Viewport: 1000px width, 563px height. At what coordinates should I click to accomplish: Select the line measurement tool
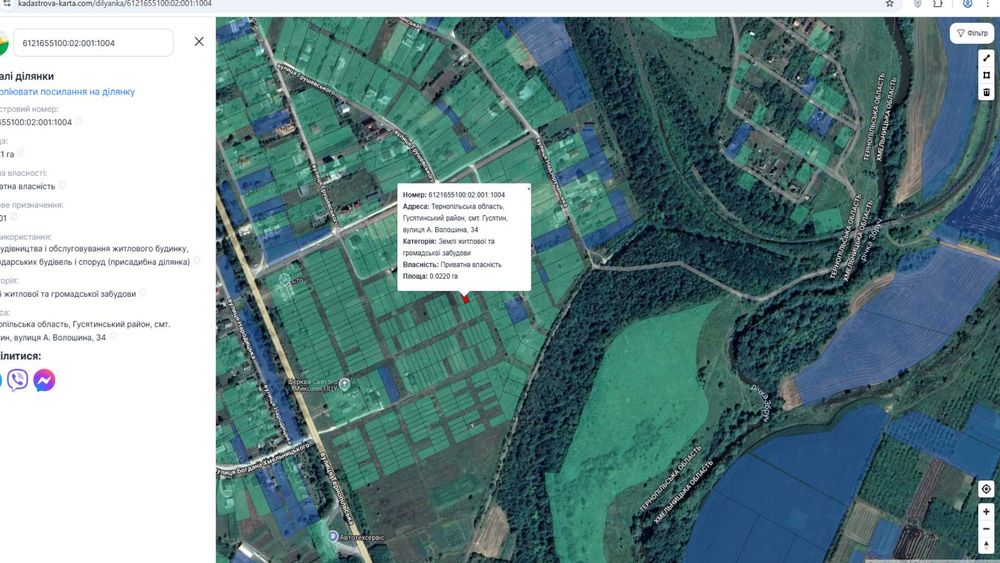(x=987, y=58)
